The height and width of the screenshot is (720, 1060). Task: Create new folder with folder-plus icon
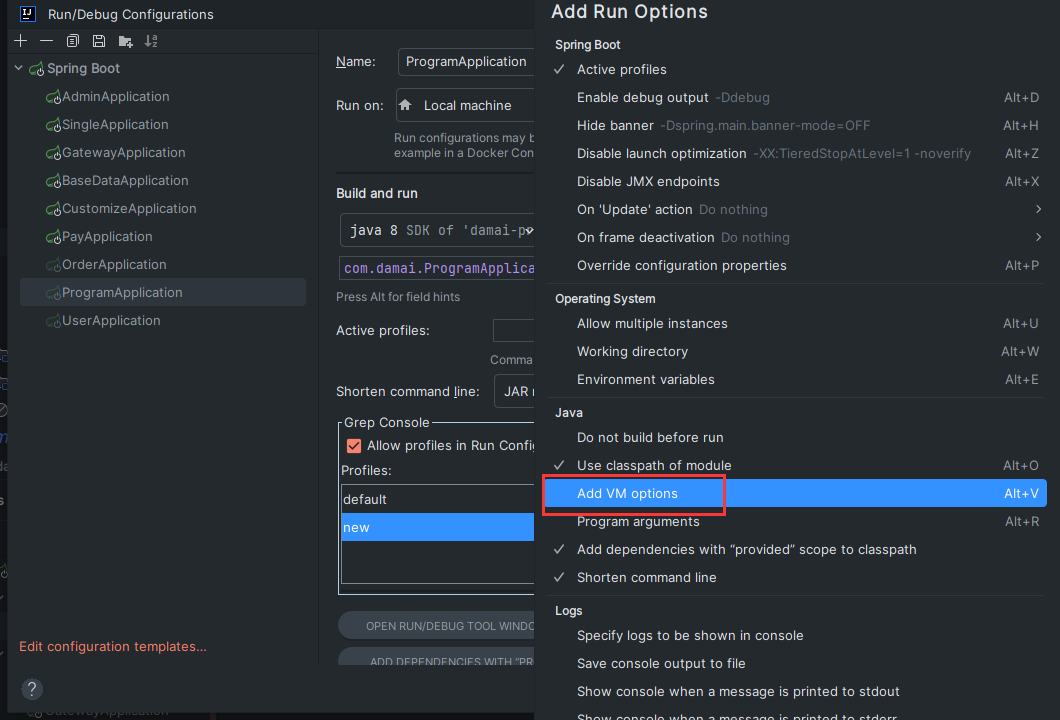[125, 41]
